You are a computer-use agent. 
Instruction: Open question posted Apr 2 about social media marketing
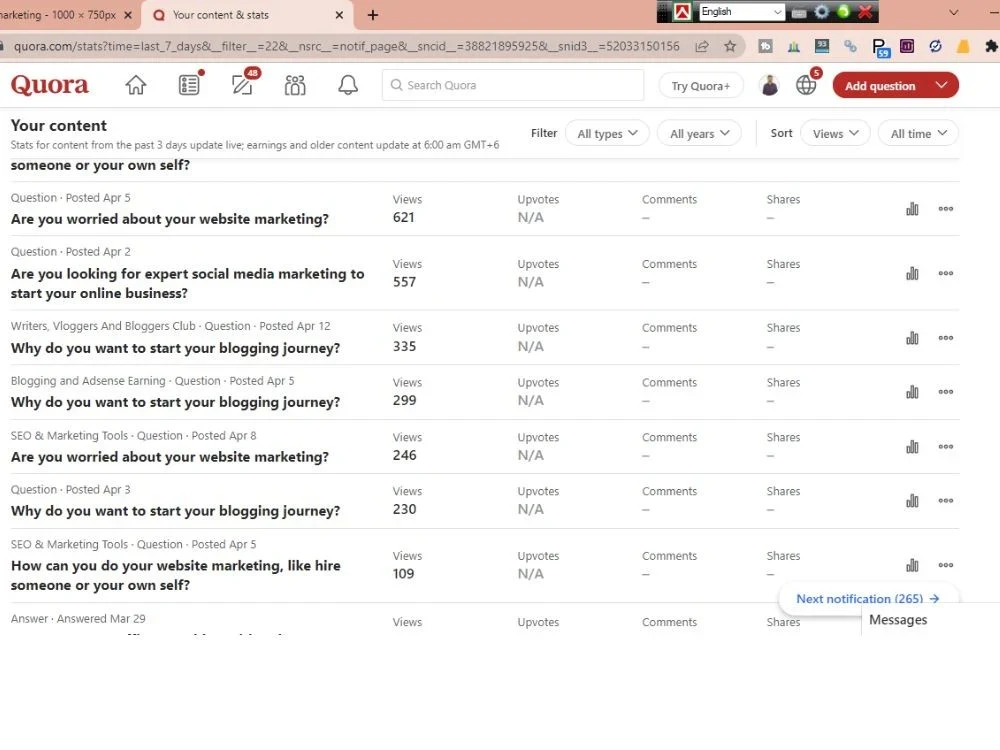[188, 283]
